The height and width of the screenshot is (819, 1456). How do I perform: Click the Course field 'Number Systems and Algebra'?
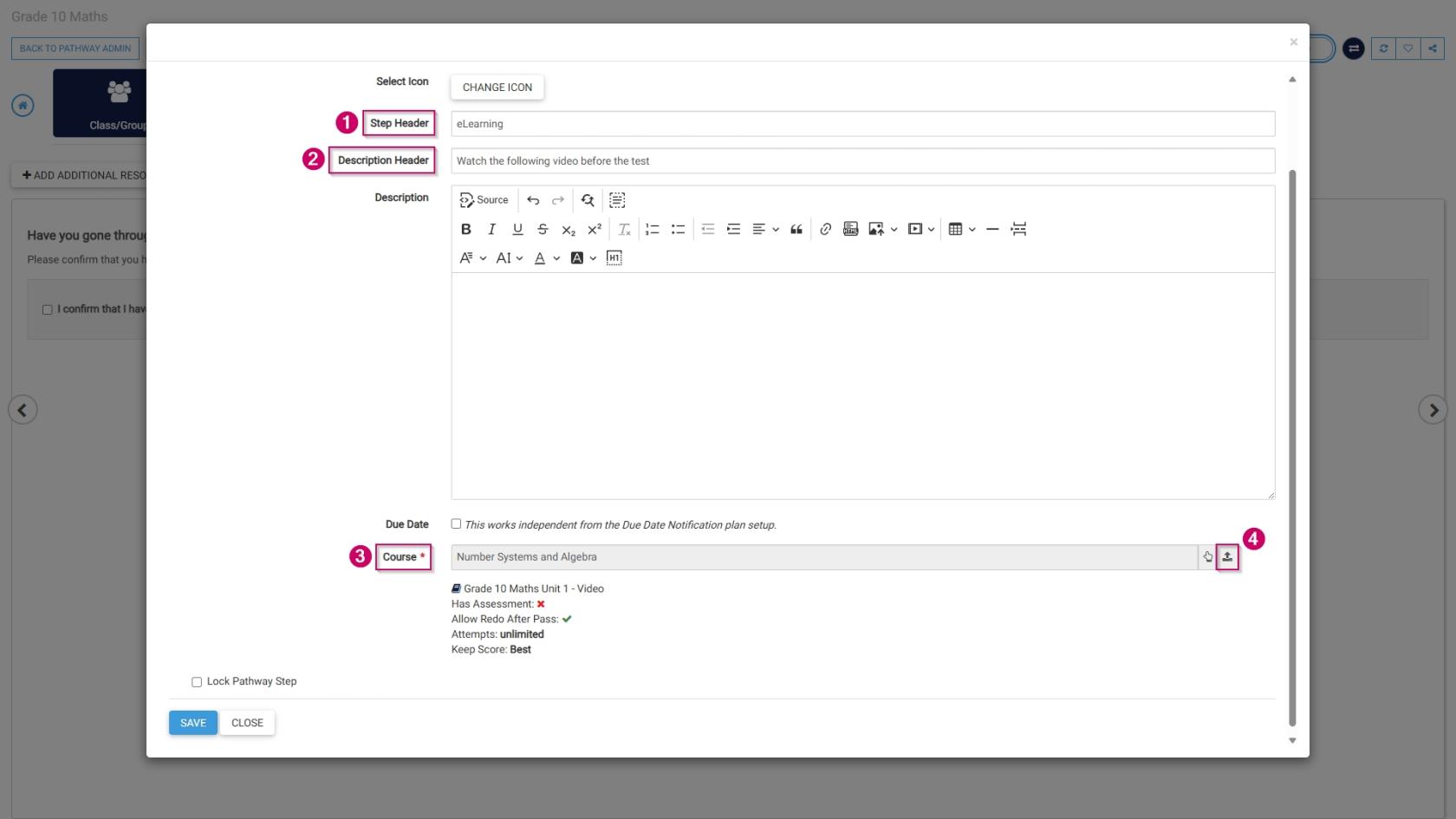(x=824, y=557)
